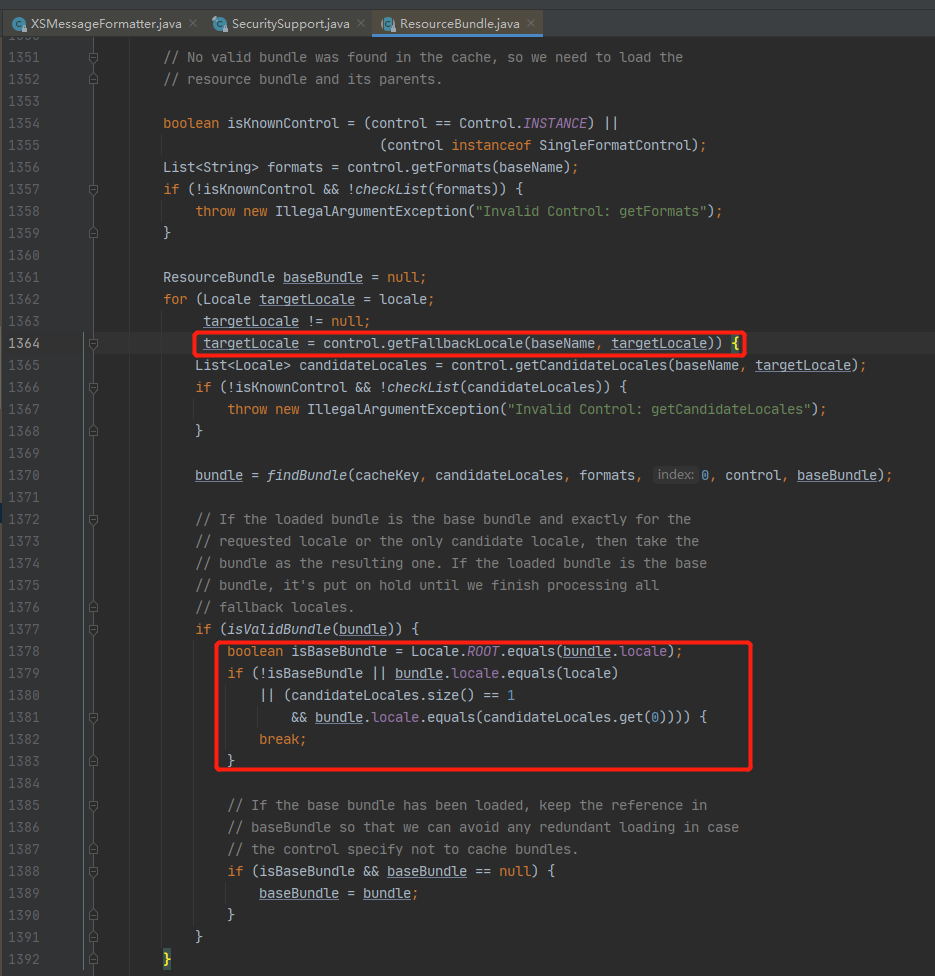Click line number 1370 in the gutter
This screenshot has height=976, width=935.
pyautogui.click(x=24, y=475)
